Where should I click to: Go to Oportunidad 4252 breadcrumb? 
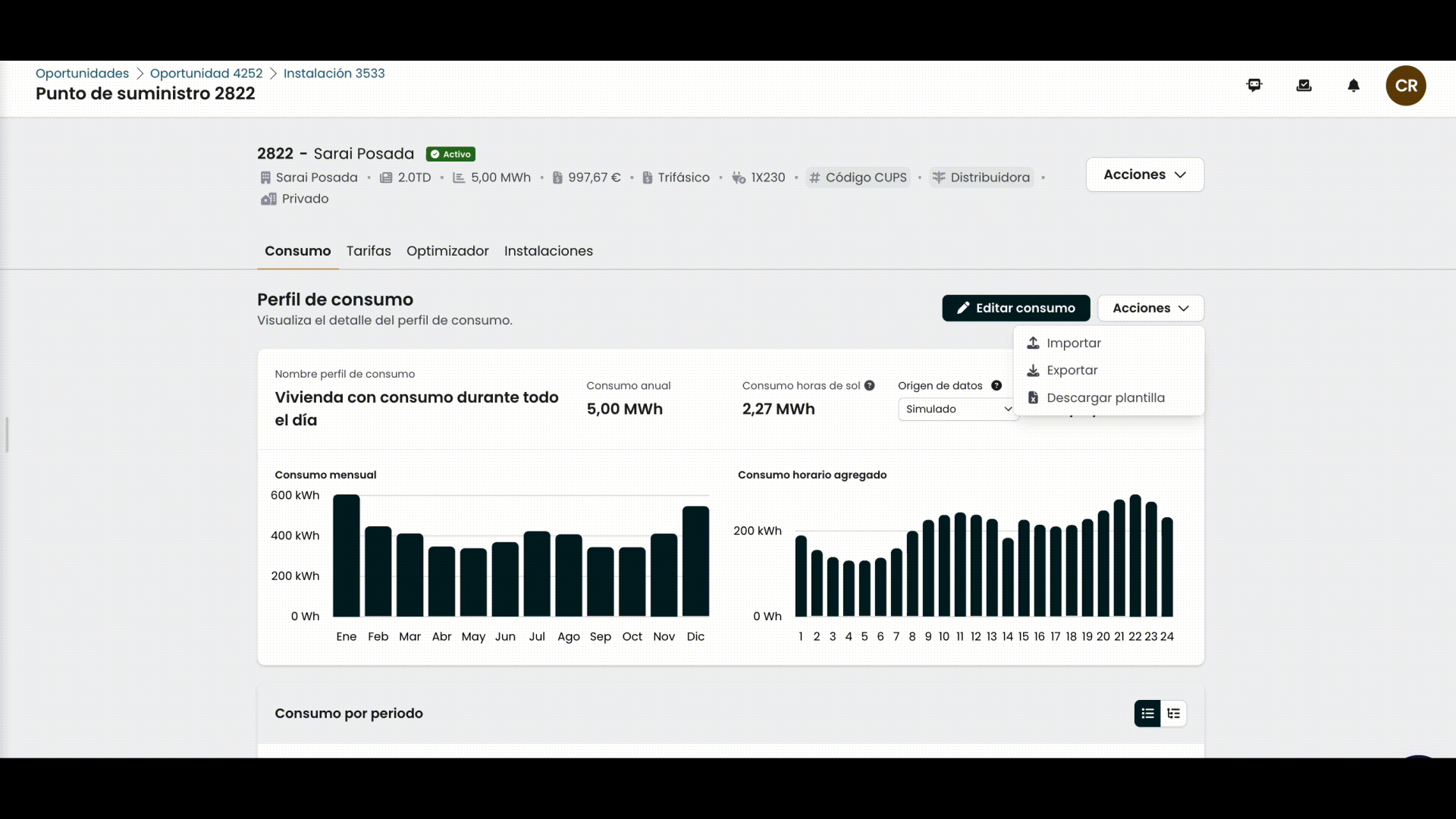tap(206, 73)
